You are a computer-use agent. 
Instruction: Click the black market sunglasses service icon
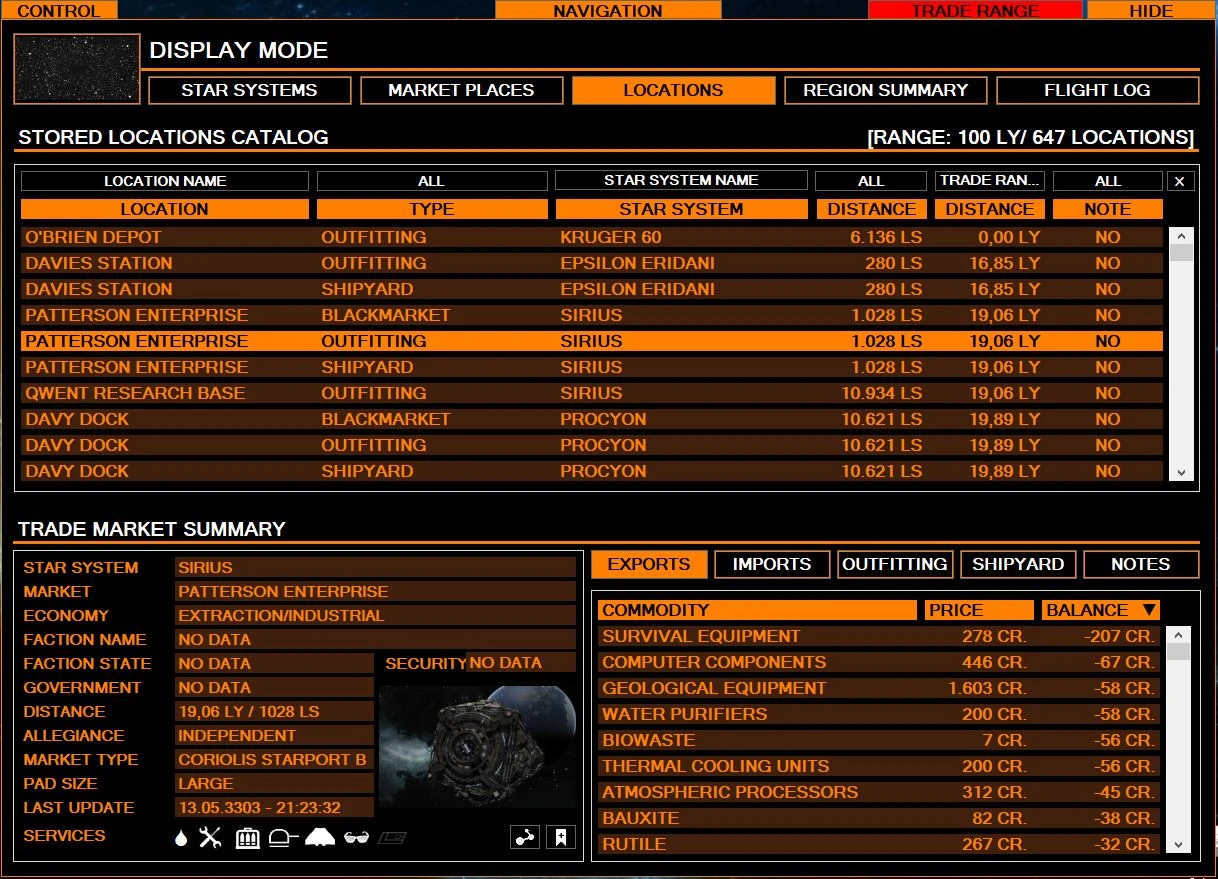point(357,838)
